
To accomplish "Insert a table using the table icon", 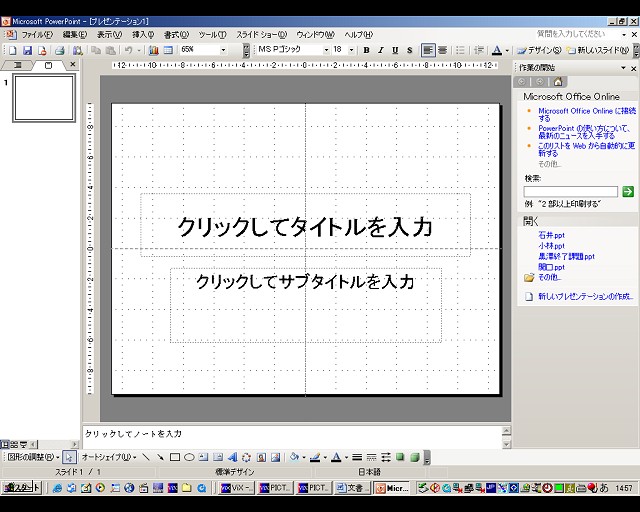I will click(x=168, y=50).
